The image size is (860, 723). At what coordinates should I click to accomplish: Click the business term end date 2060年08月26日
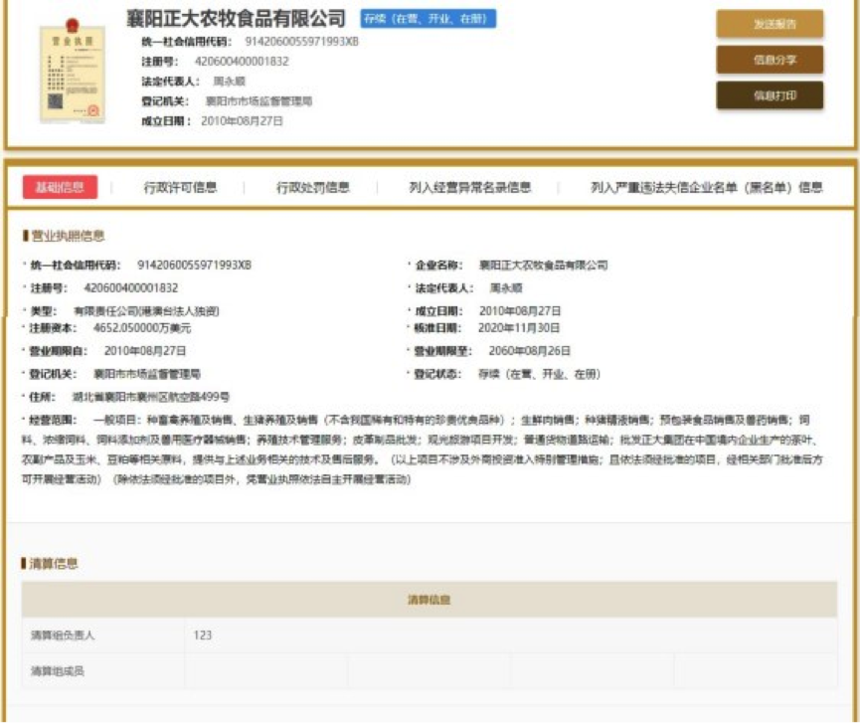tap(529, 351)
